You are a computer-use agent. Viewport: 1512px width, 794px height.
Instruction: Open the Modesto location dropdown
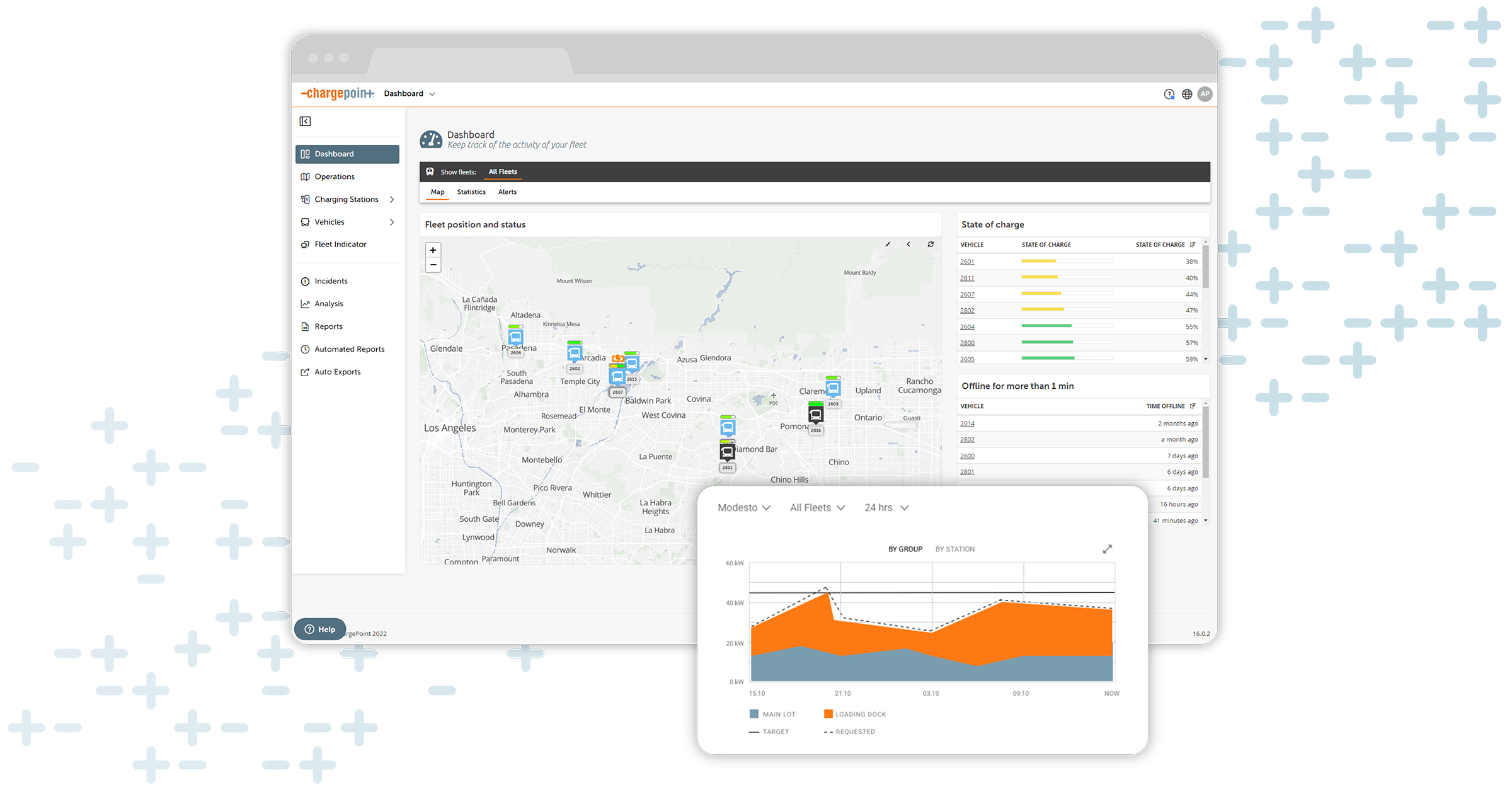click(x=744, y=507)
